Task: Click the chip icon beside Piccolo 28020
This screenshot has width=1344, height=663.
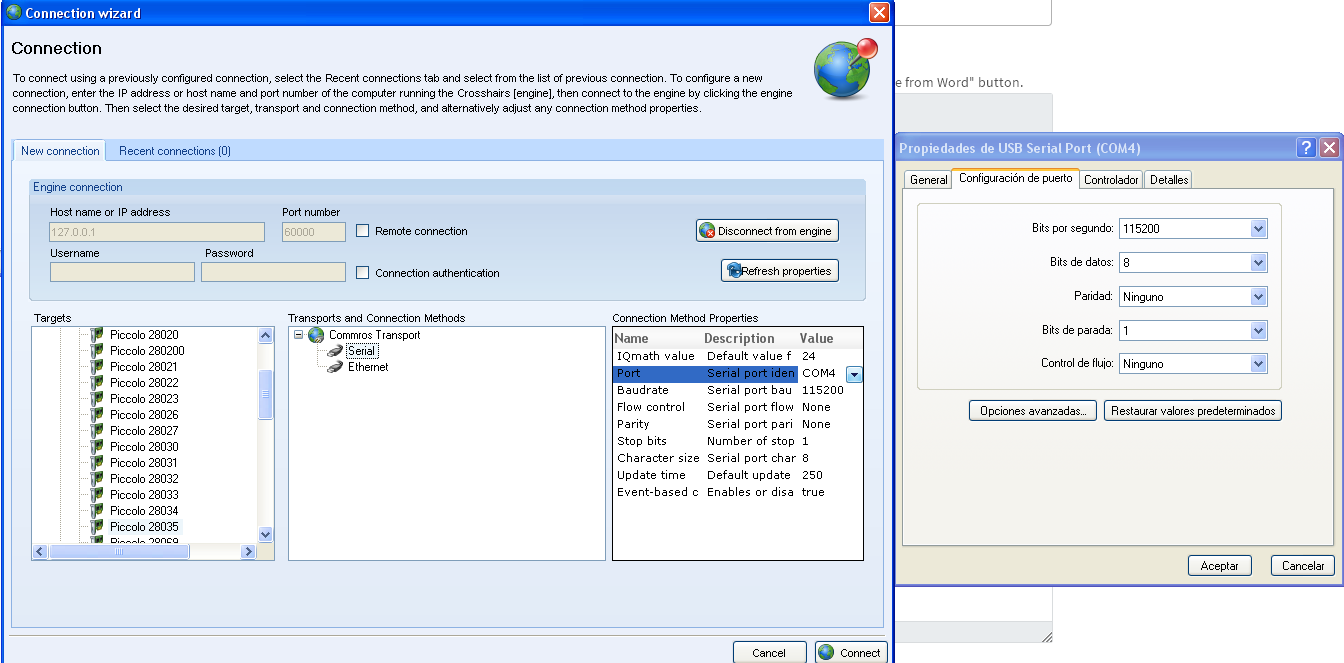Action: [97, 335]
